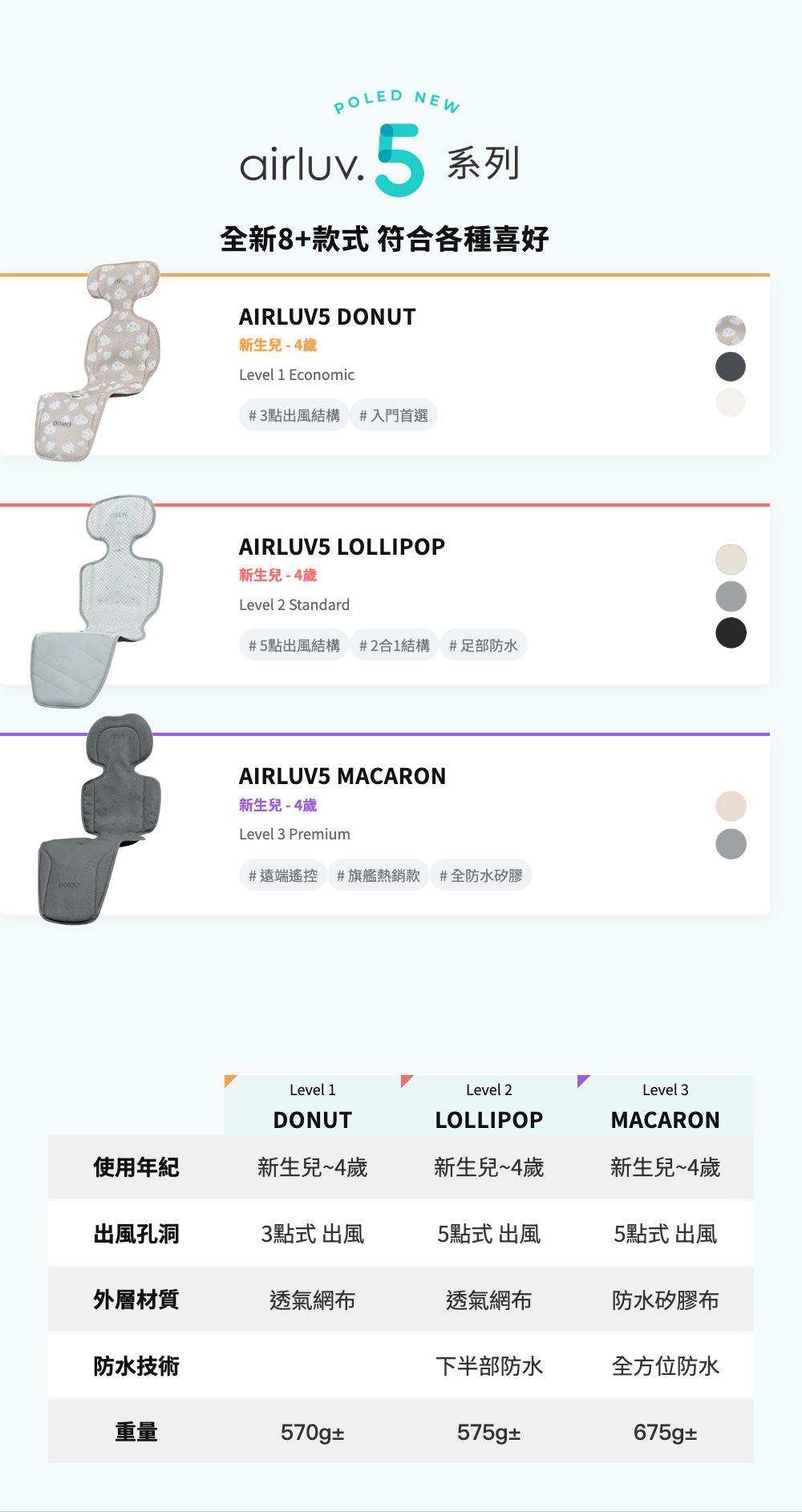Choose the medium gray Lollipop swatch
802x1512 pixels.
point(731,596)
